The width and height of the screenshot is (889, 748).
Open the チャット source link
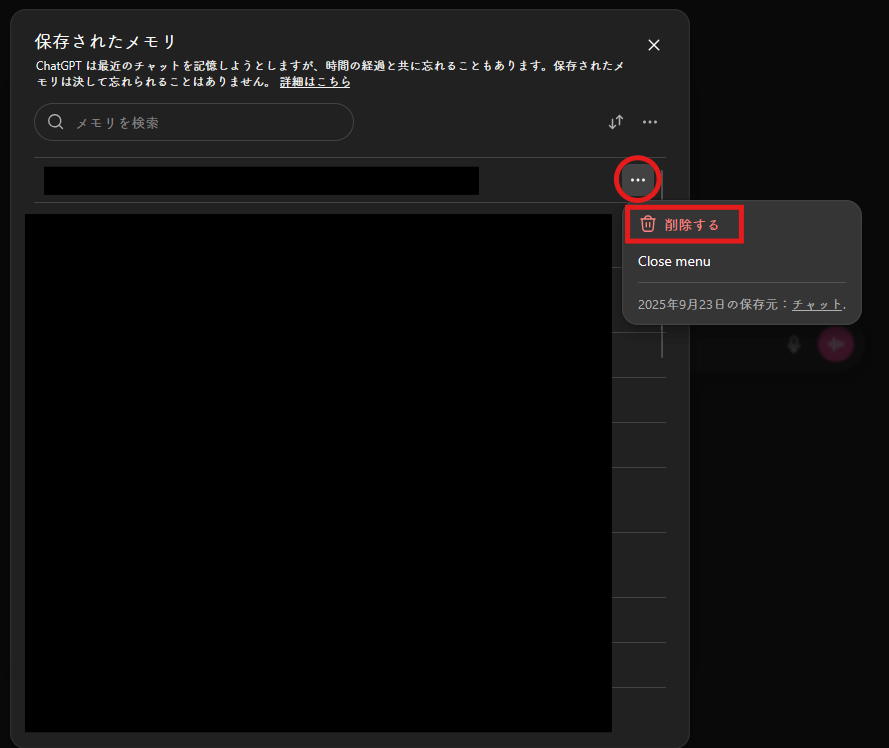(x=817, y=304)
